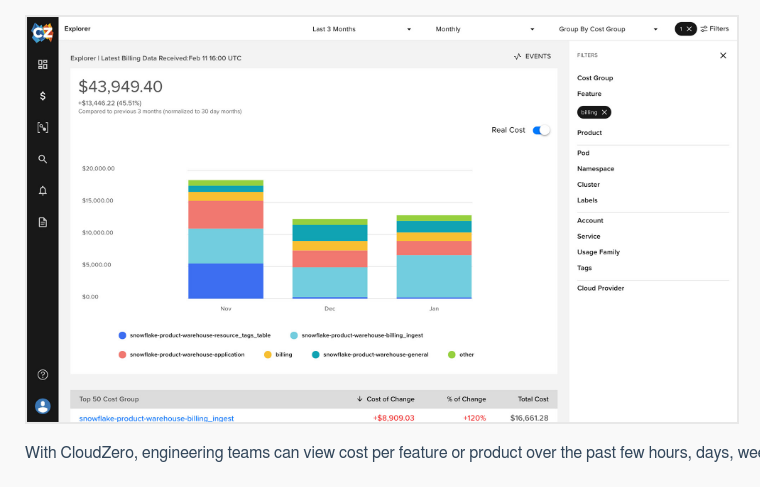Open the notifications bell icon
760x496 pixels.
pyautogui.click(x=43, y=190)
